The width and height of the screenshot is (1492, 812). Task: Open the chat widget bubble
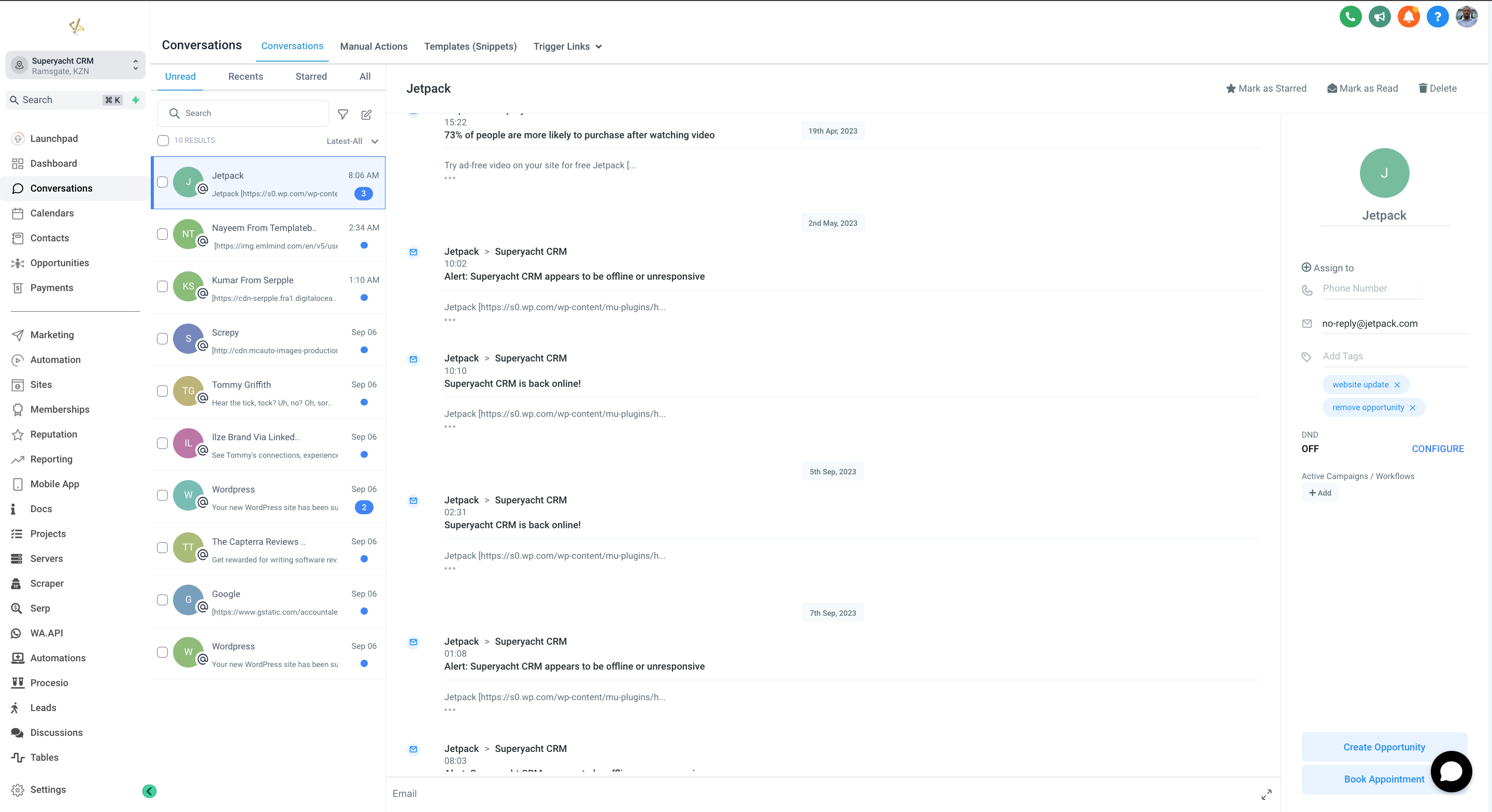[1451, 771]
